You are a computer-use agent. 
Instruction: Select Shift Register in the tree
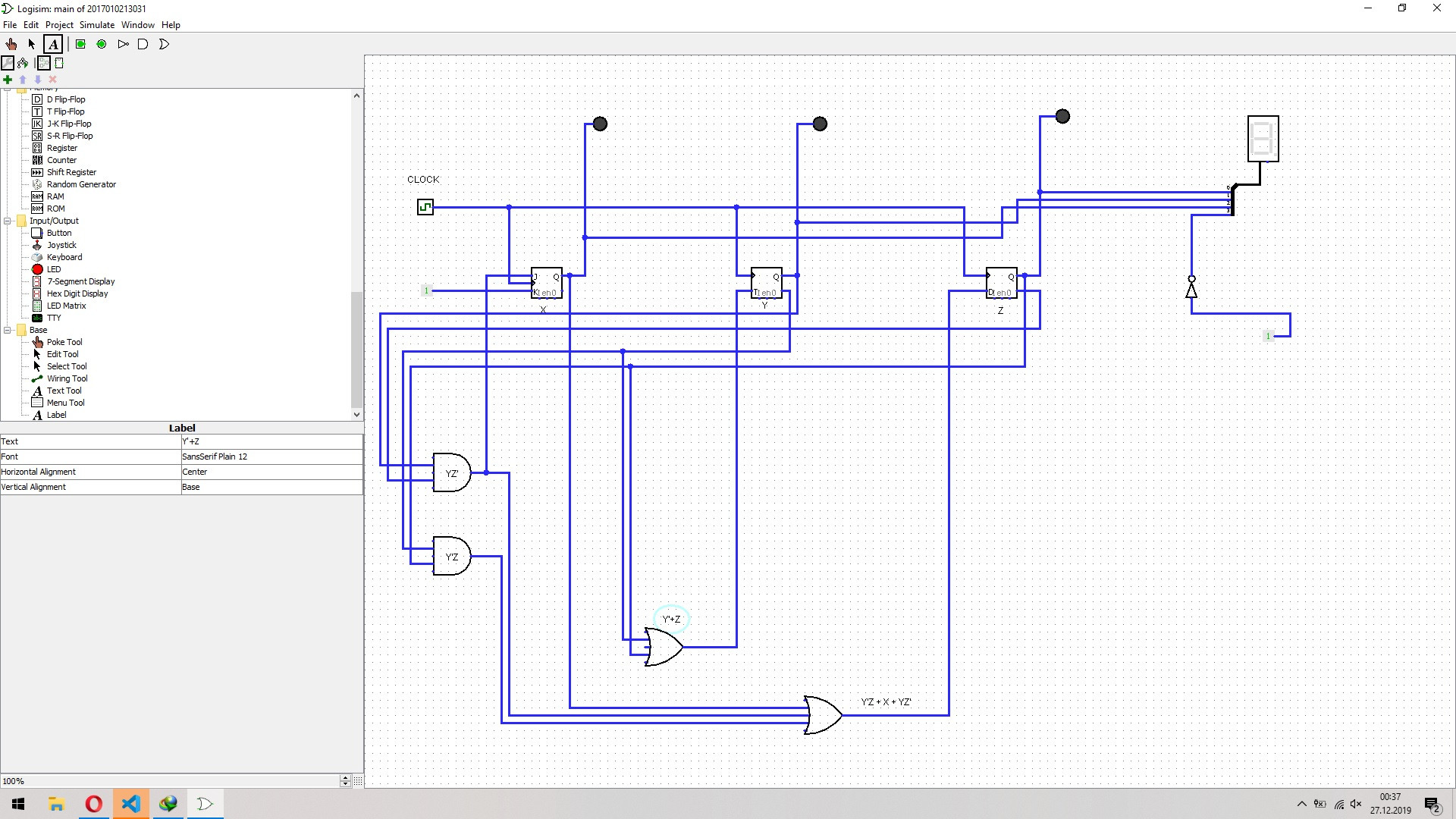tap(71, 172)
